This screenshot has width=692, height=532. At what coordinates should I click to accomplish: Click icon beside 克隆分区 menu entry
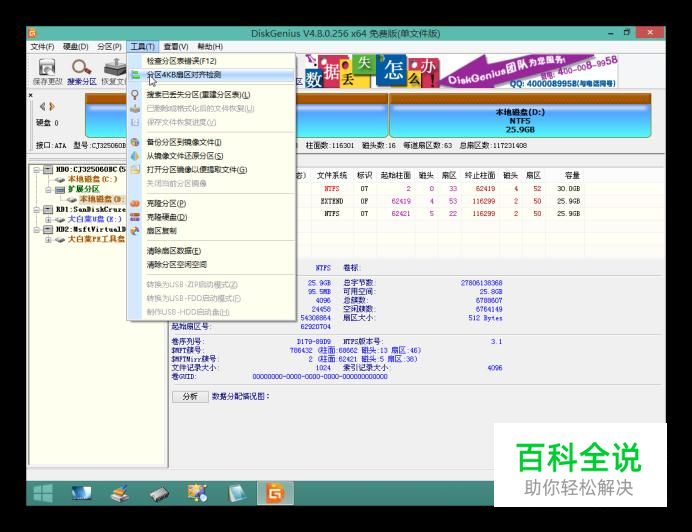coord(135,204)
